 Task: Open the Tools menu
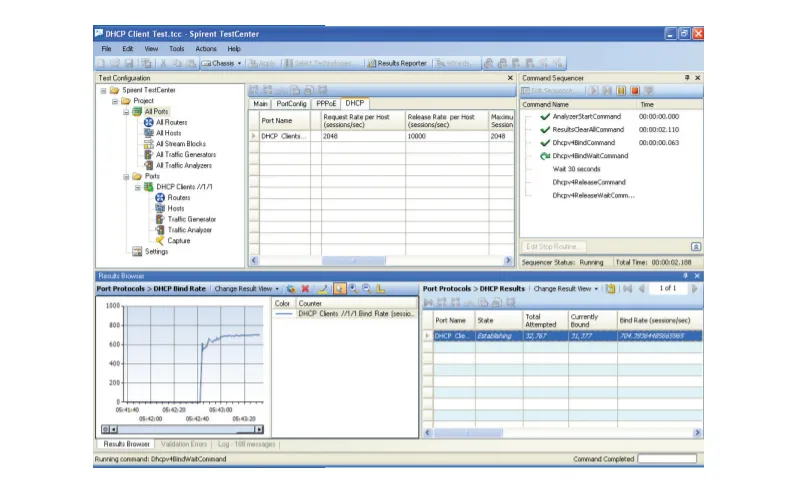177,49
